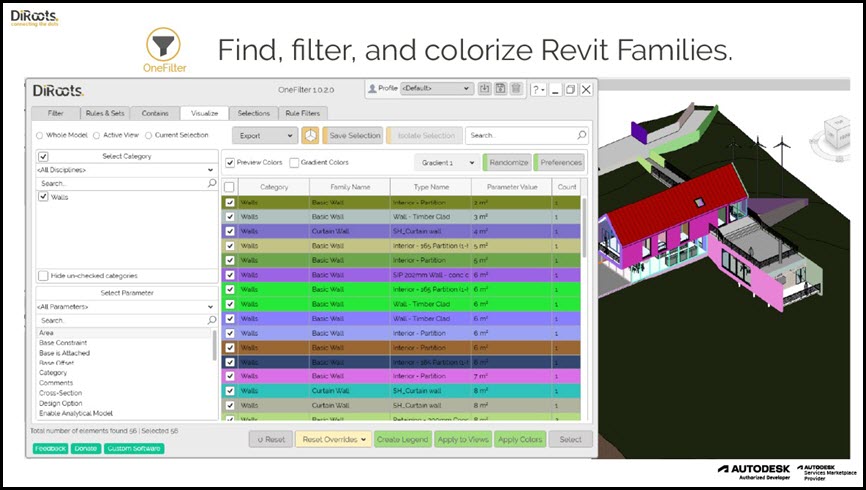The image size is (866, 490).
Task: Switch to the Filter tab
Action: 56,113
